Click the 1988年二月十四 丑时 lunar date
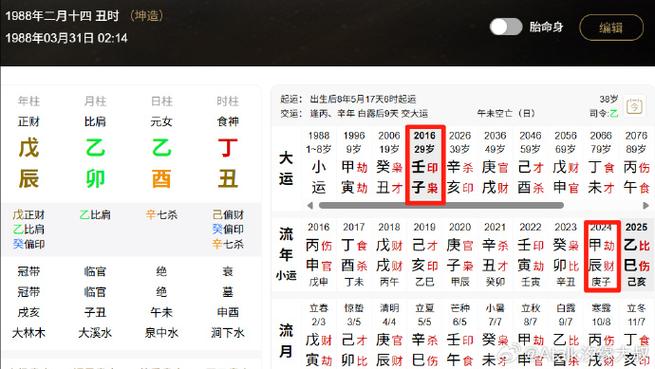Screen dimensions: 655x369 point(62,16)
